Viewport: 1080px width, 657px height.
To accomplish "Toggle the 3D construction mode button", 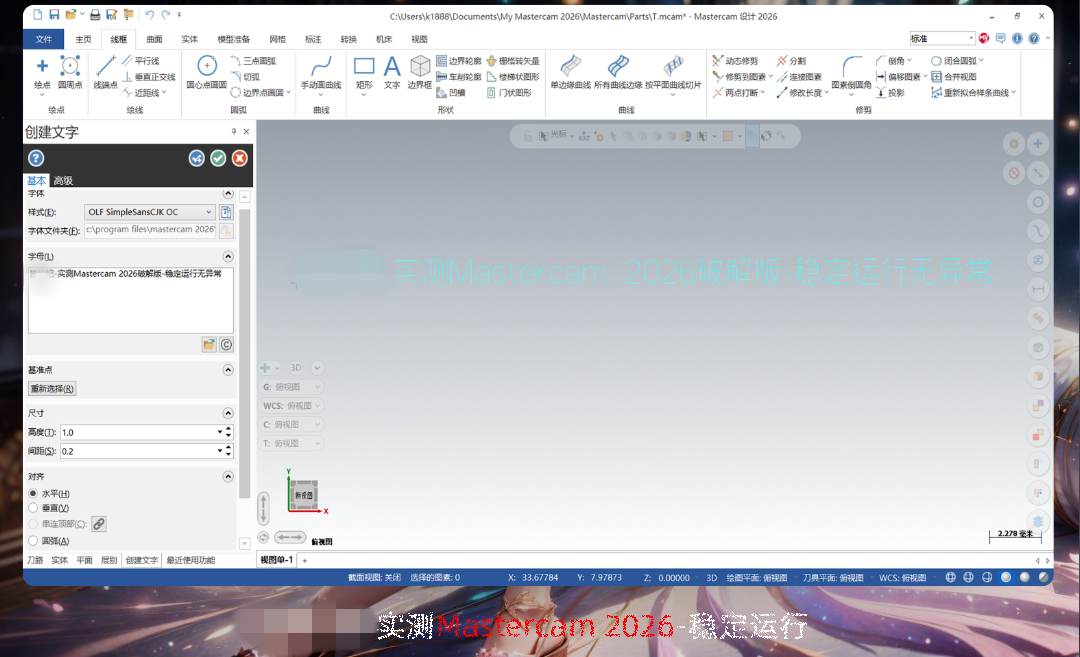I will click(x=296, y=368).
